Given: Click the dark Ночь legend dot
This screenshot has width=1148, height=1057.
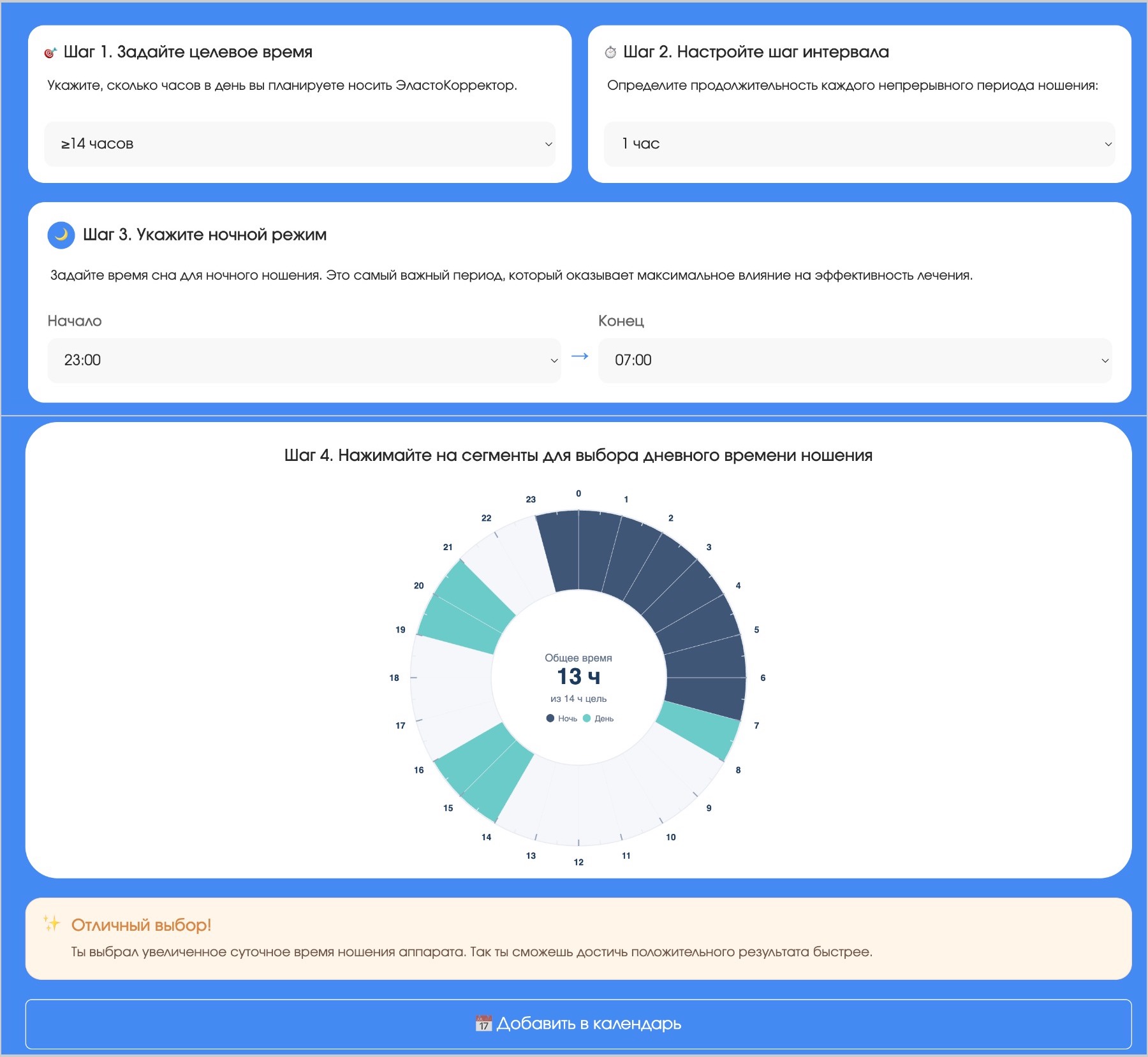Looking at the screenshot, I should (550, 718).
